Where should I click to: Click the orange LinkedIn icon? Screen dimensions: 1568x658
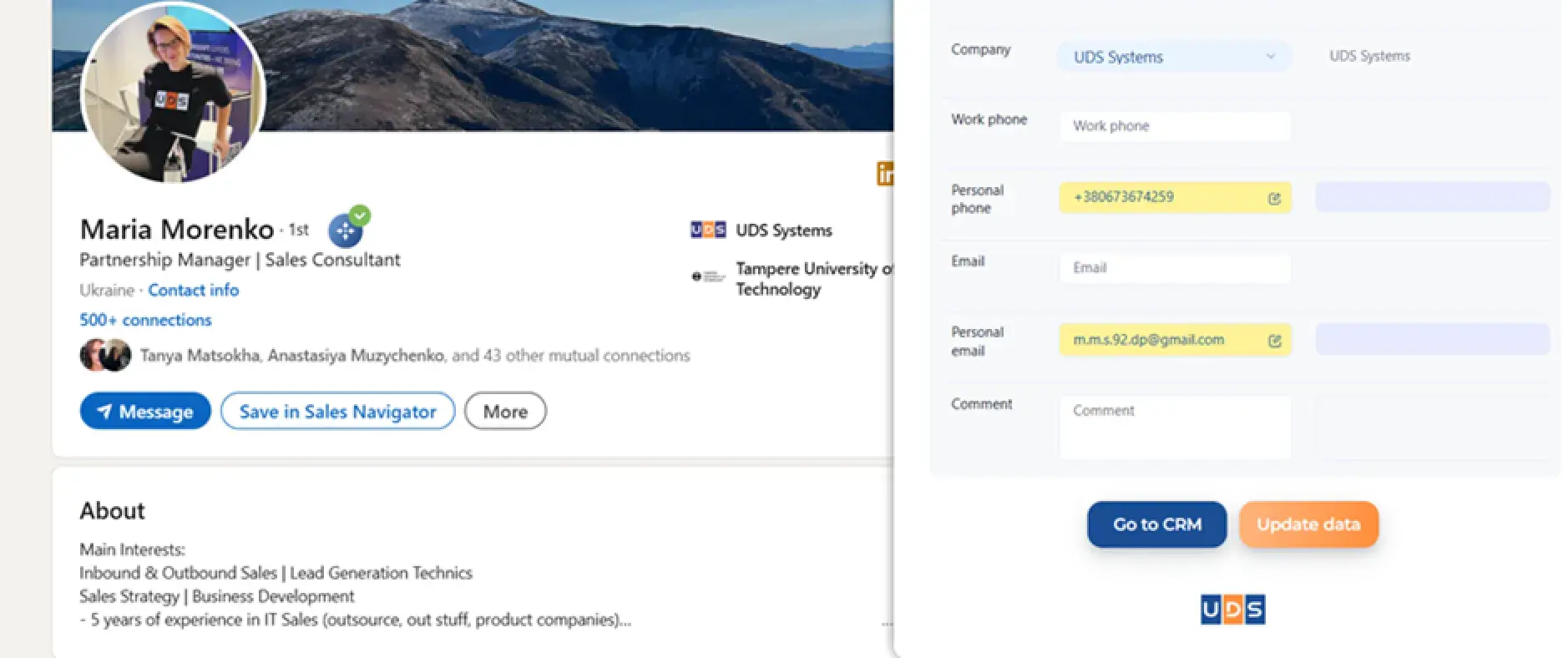[885, 174]
